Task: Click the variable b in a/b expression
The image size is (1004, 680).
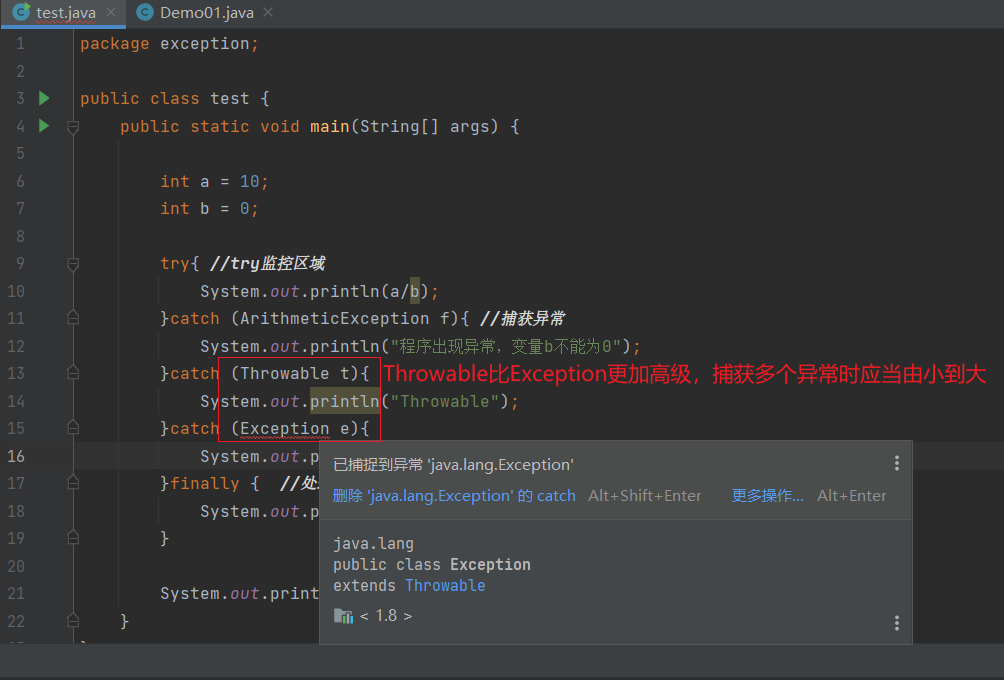Action: tap(414, 291)
